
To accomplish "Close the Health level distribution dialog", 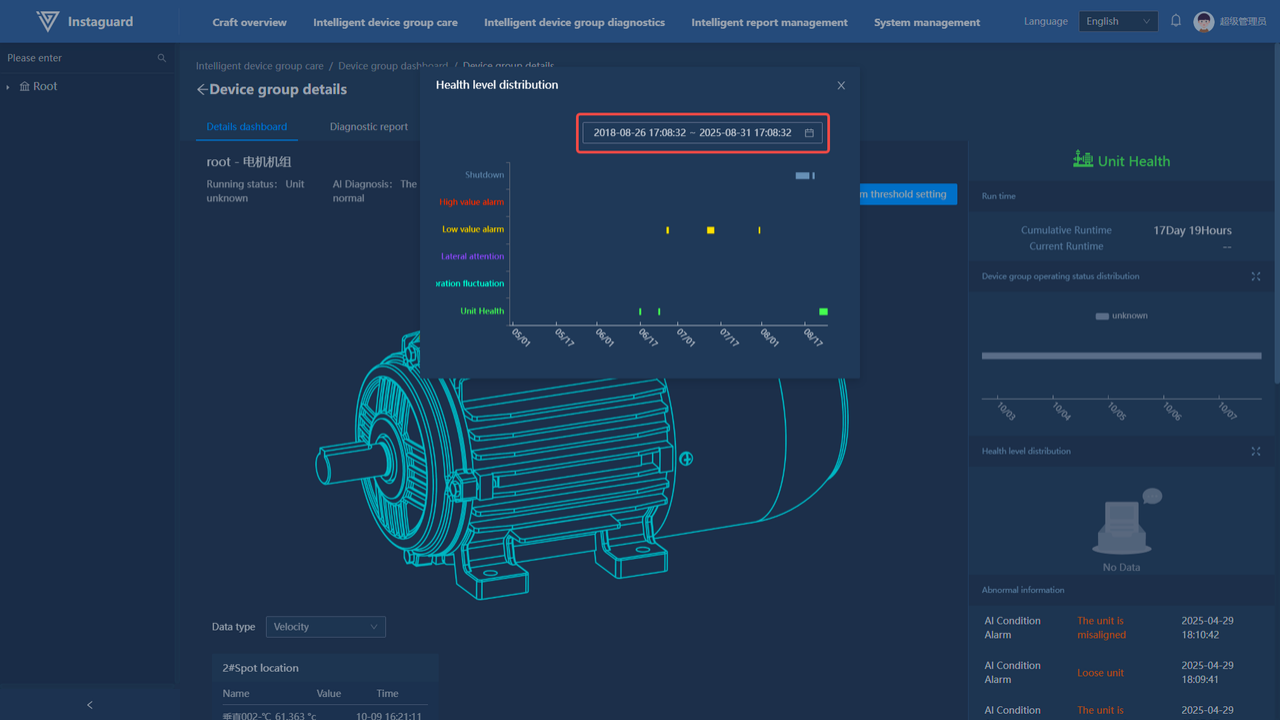I will tap(841, 86).
